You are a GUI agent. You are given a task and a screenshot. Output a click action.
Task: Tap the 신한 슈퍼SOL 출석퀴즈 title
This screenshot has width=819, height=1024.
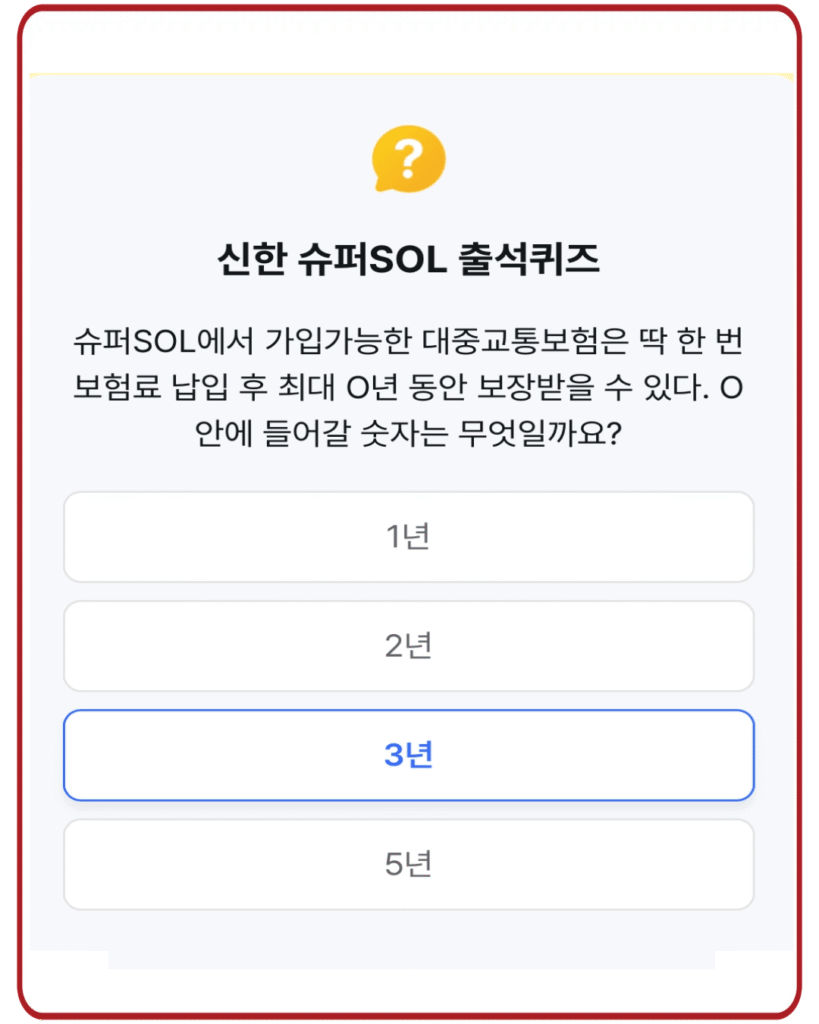tap(408, 256)
